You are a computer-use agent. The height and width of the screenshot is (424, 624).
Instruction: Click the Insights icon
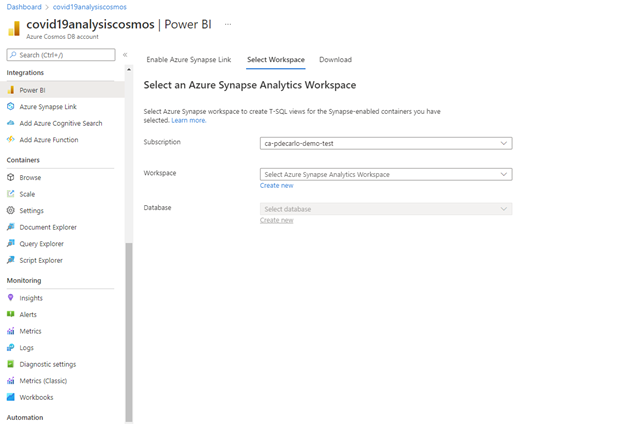click(11, 297)
